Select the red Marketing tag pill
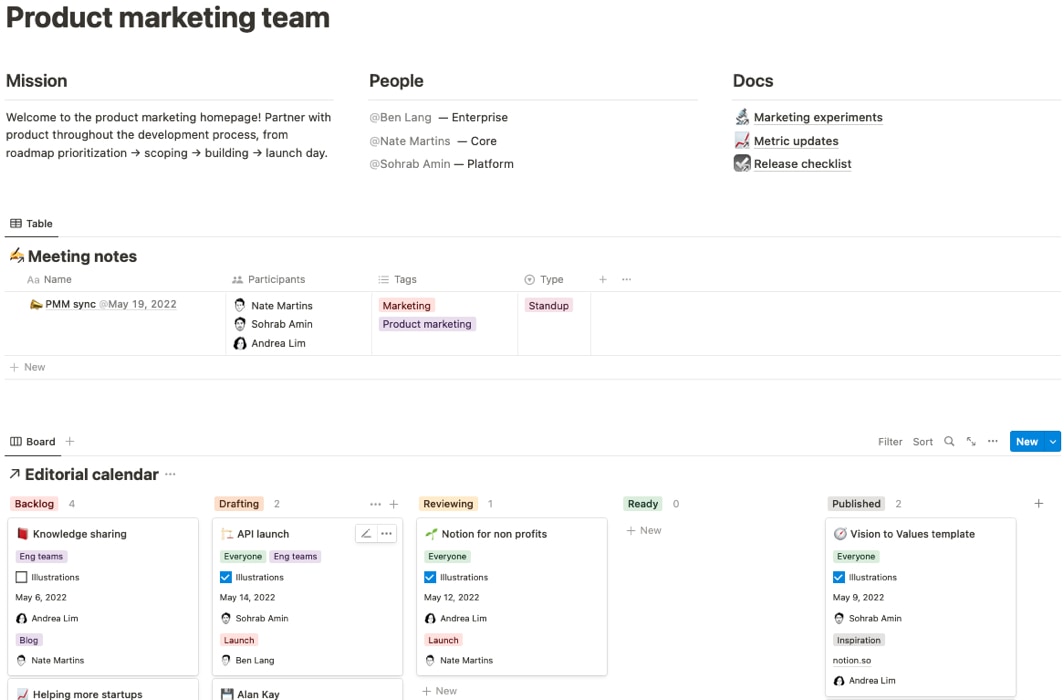This screenshot has height=700, width=1064. (406, 305)
